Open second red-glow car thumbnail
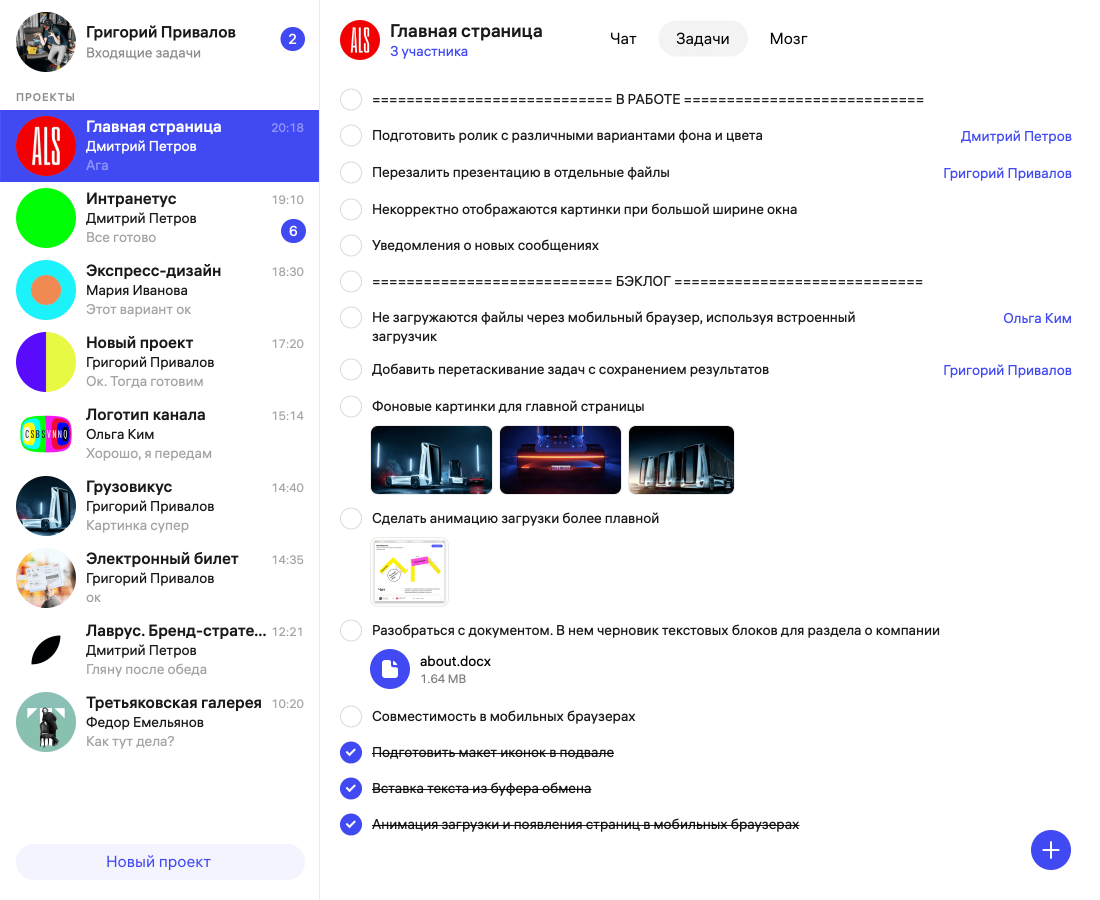Viewport: 1100px width, 900px height. coord(560,459)
